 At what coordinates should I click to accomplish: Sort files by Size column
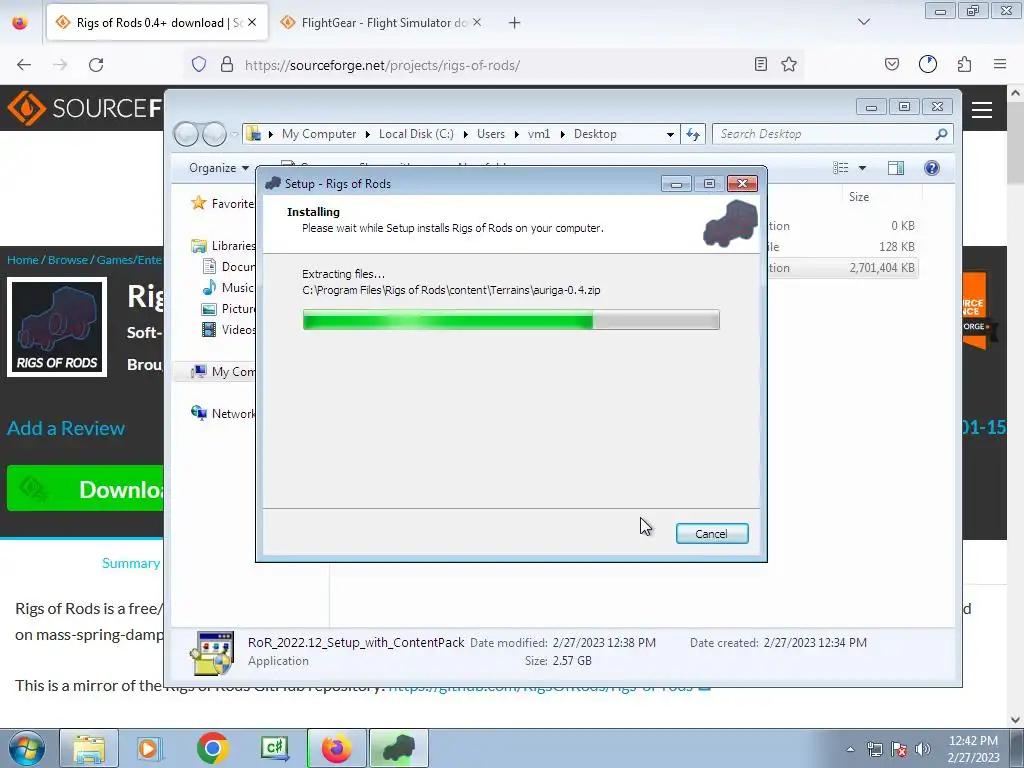point(859,197)
